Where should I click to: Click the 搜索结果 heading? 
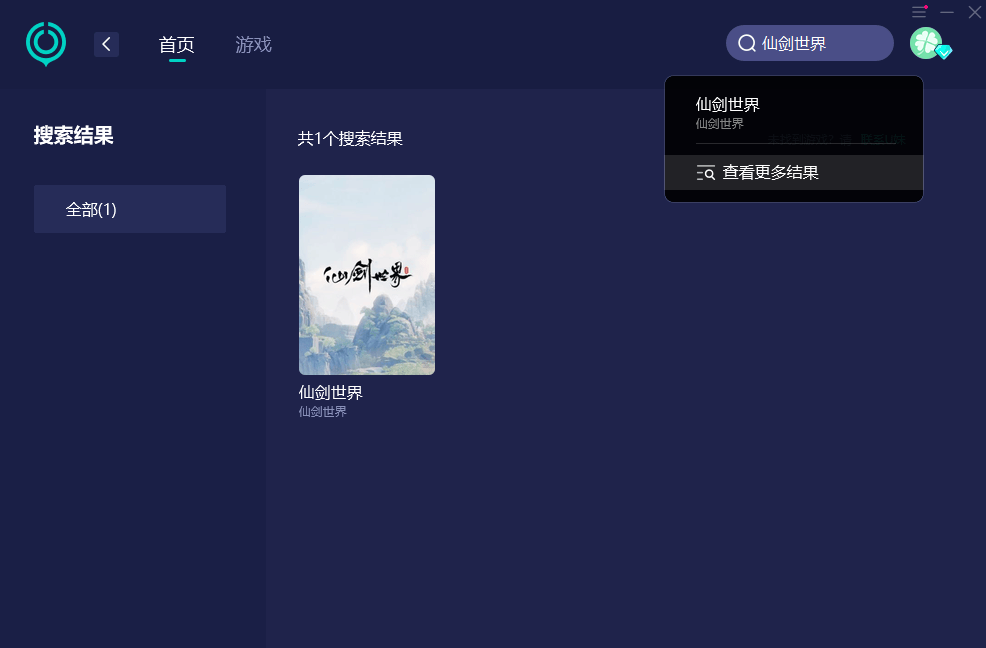[74, 135]
